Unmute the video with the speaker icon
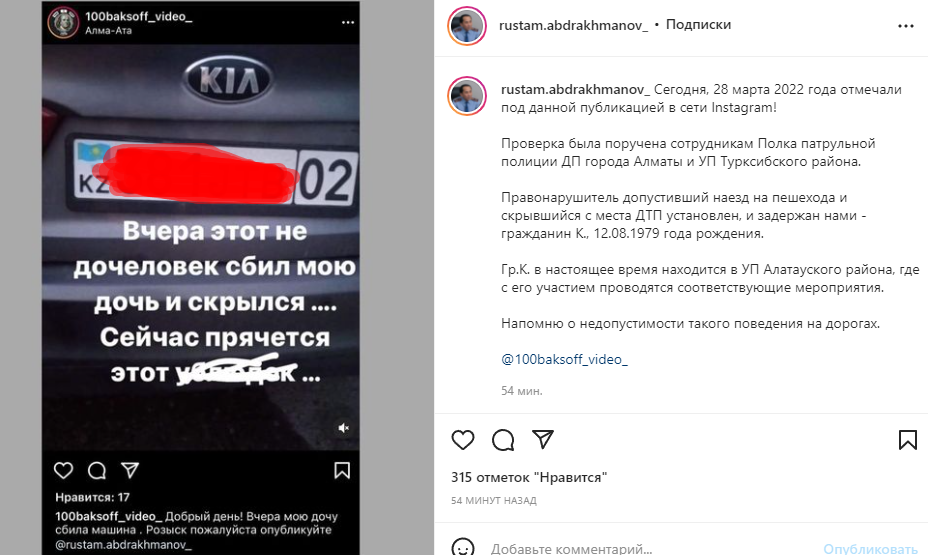Image resolution: width=928 pixels, height=555 pixels. [344, 428]
